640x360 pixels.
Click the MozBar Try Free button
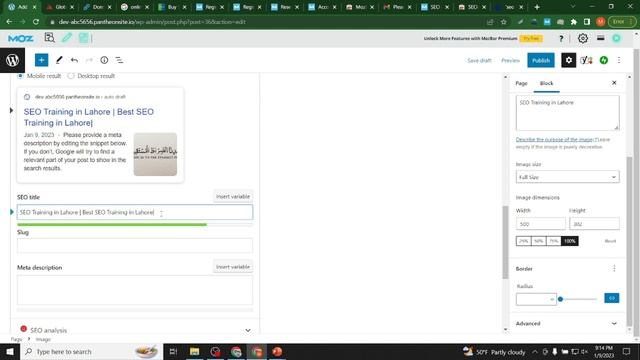click(x=531, y=38)
